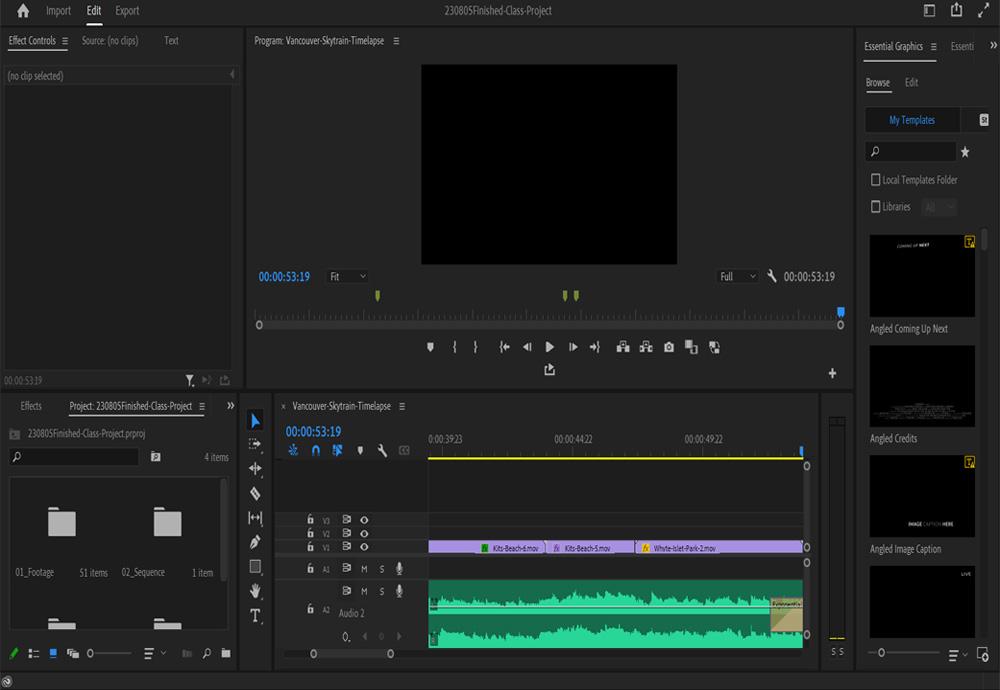Switch to the Effects panel tab

31,406
